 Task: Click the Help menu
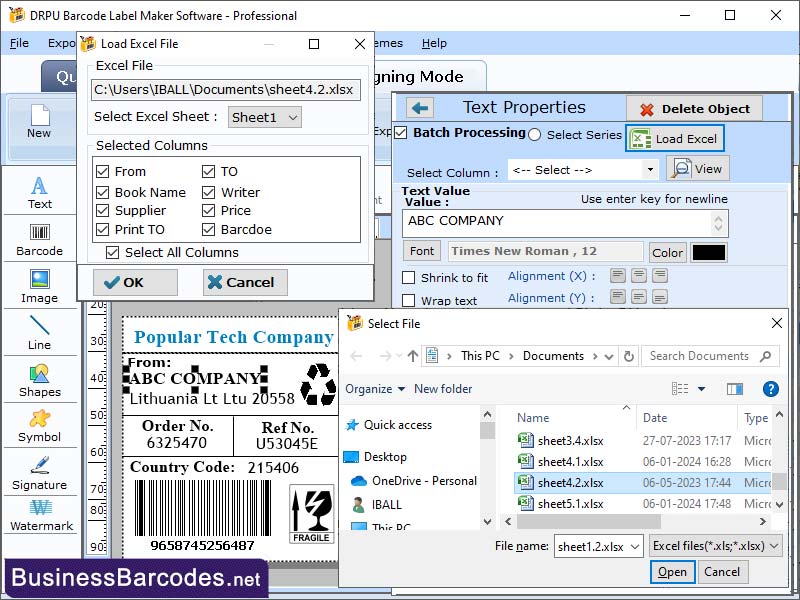click(x=432, y=43)
